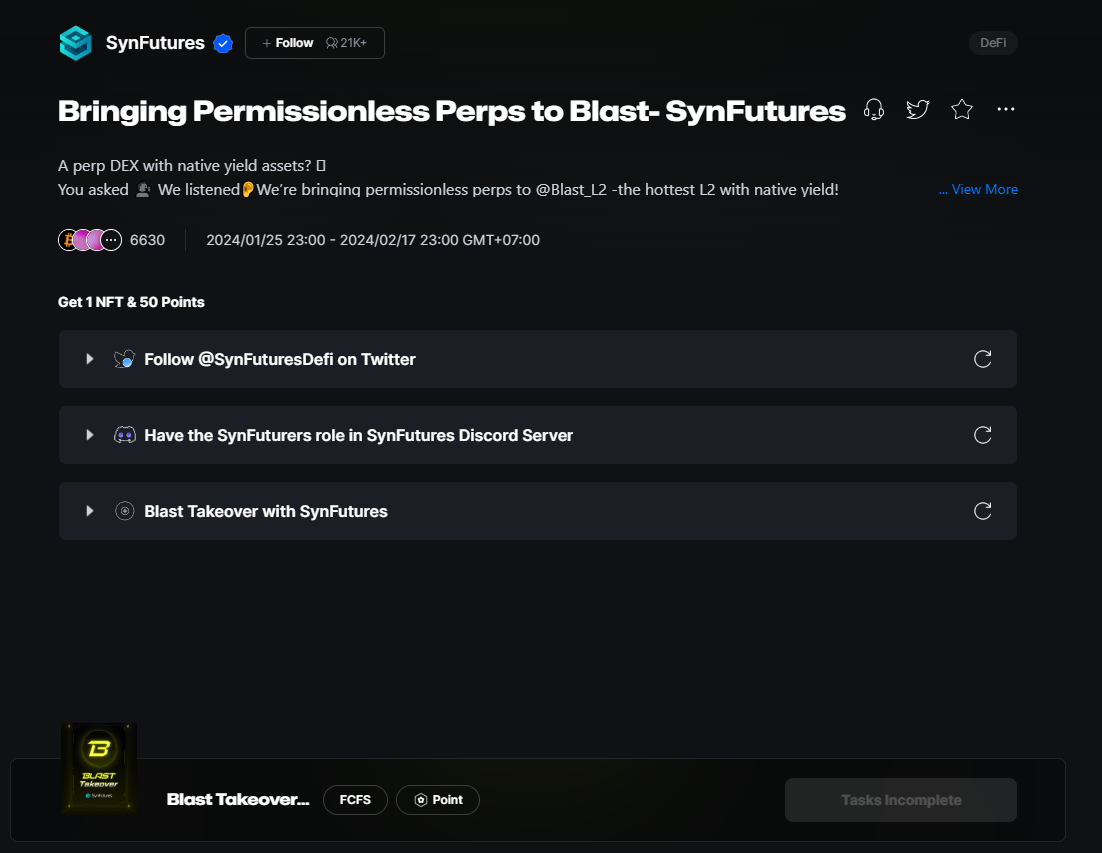Image resolution: width=1102 pixels, height=853 pixels.
Task: Expand the Follow @SynFuturesDefi task arrow
Action: pyautogui.click(x=90, y=359)
